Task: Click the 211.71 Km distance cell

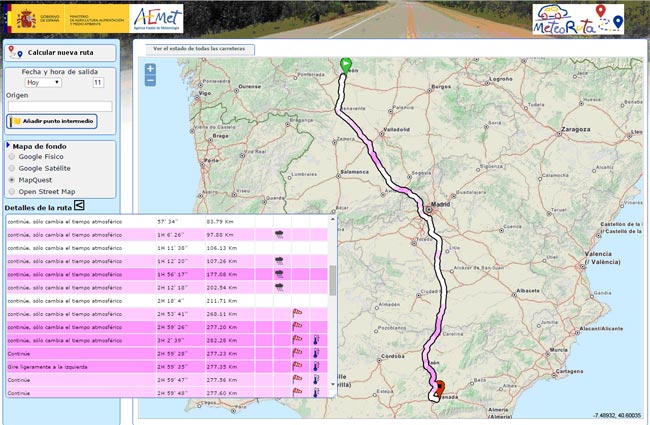Action: [x=230, y=301]
